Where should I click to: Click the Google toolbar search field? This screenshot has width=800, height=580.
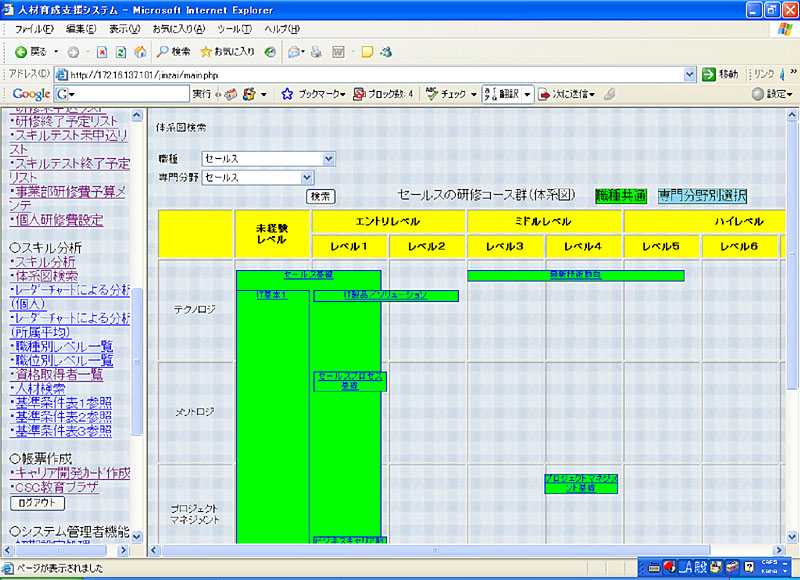[x=122, y=94]
